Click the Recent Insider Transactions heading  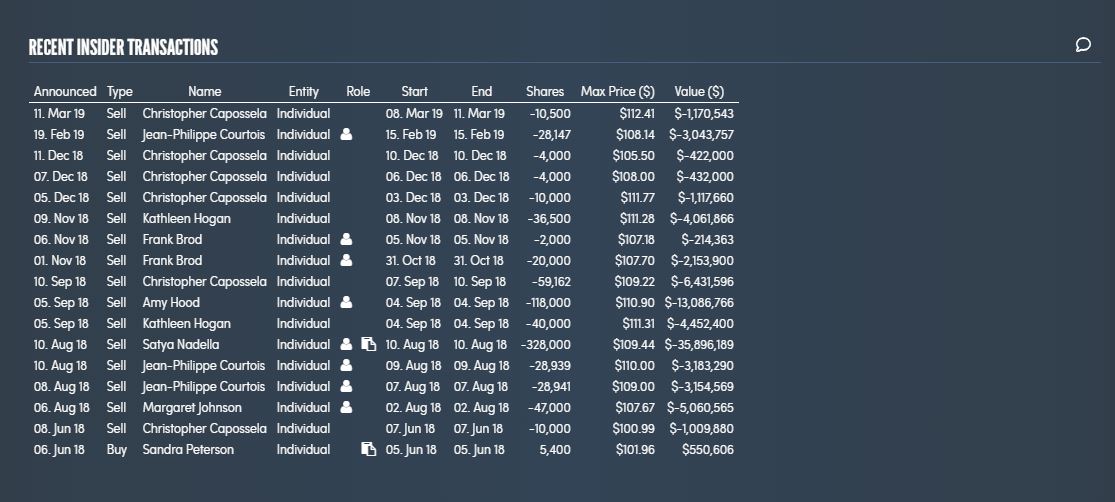(123, 48)
